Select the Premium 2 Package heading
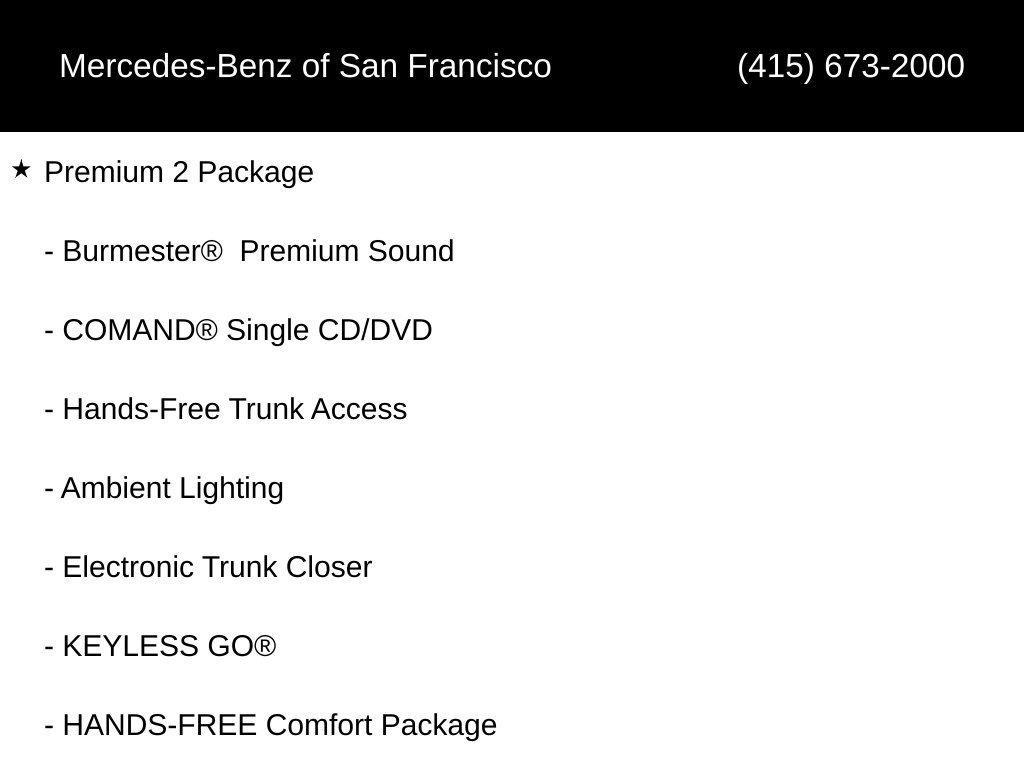This screenshot has height=768, width=1024. point(179,173)
